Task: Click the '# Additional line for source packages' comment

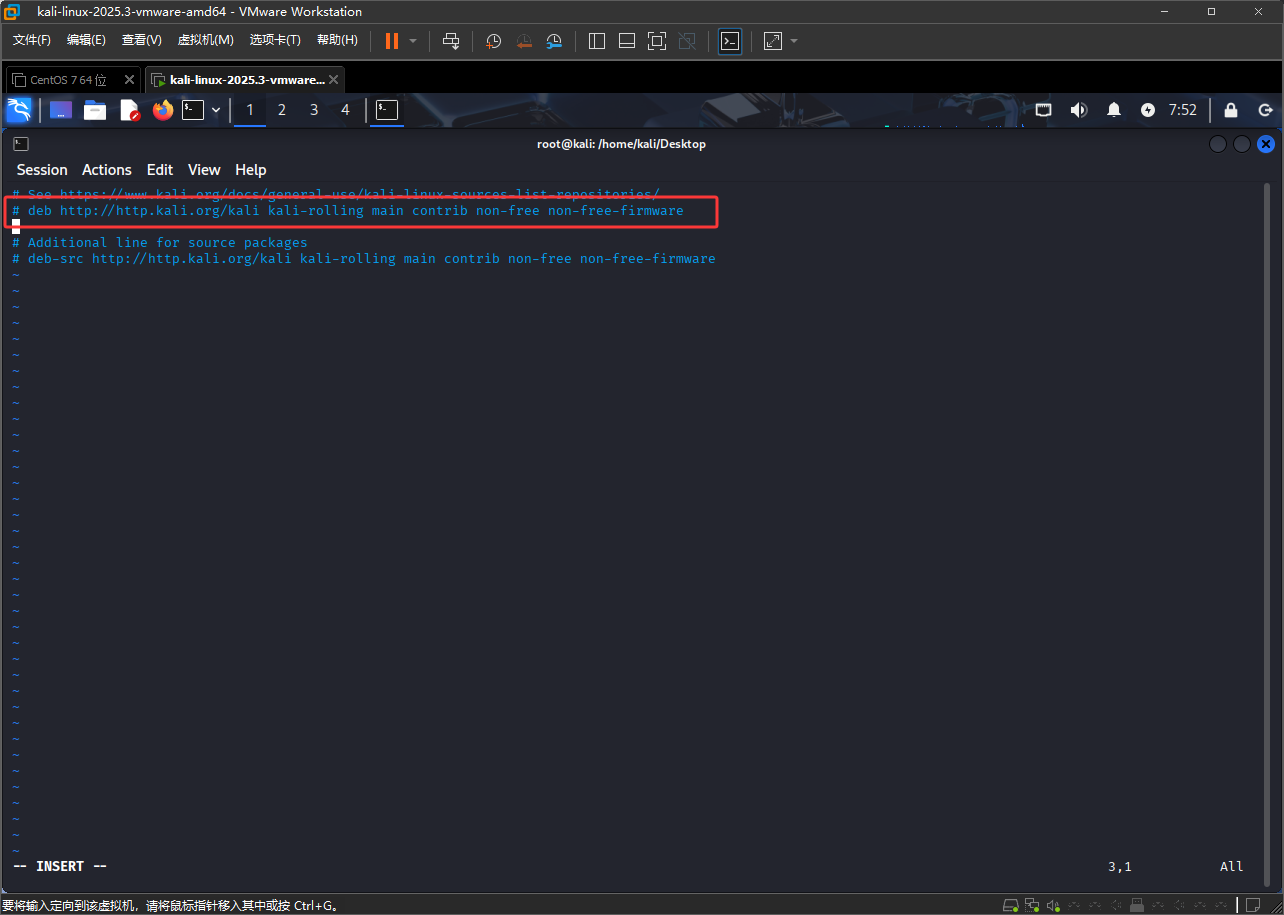Action: tap(160, 242)
